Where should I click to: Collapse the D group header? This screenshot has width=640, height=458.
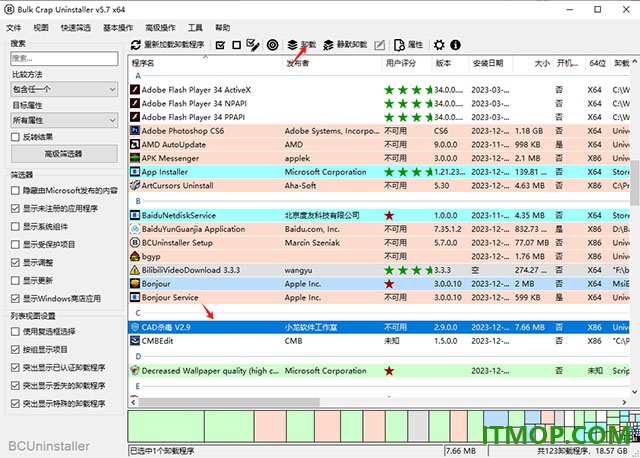coord(138,356)
